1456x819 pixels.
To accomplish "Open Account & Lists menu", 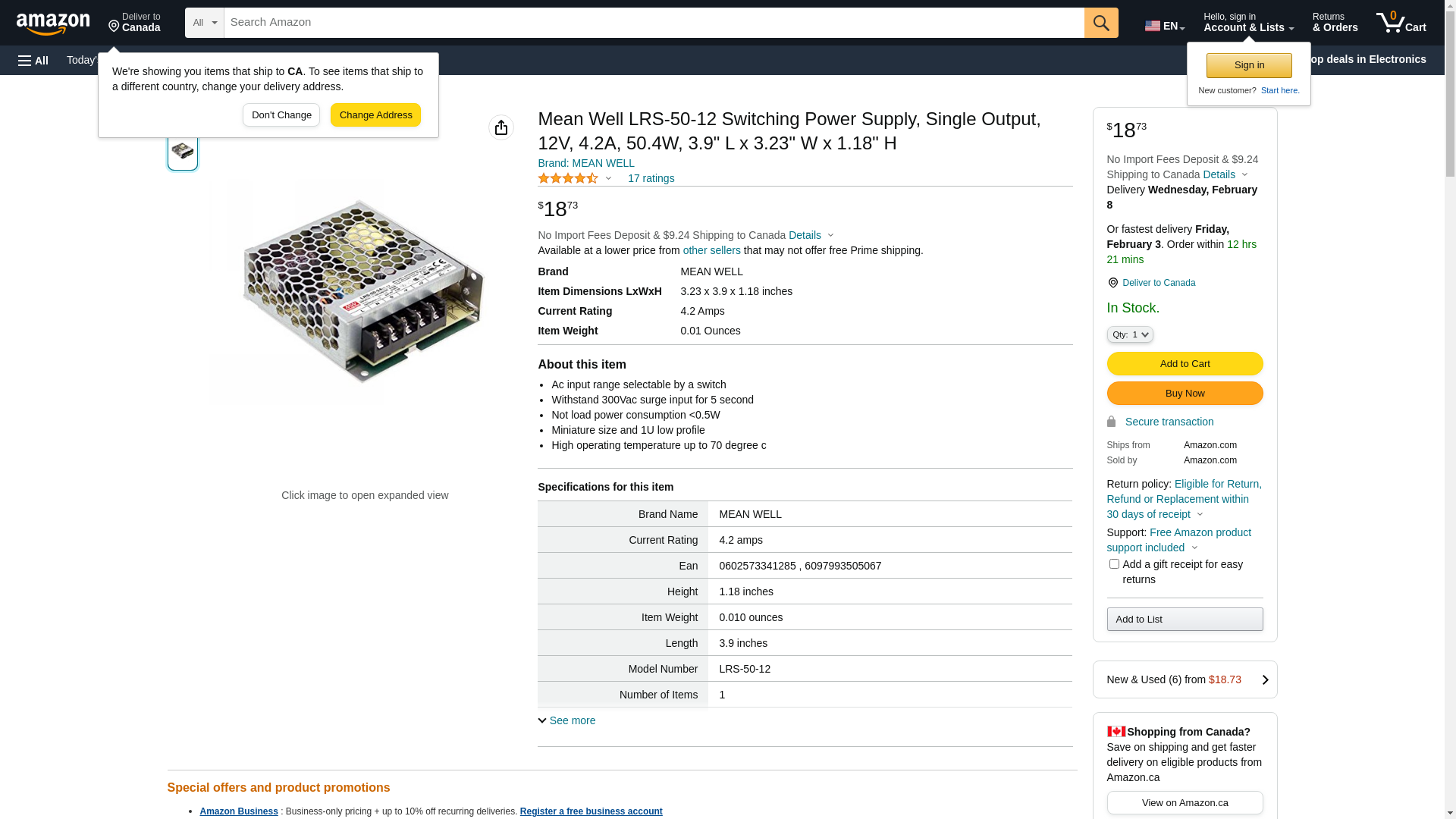I will [1248, 23].
